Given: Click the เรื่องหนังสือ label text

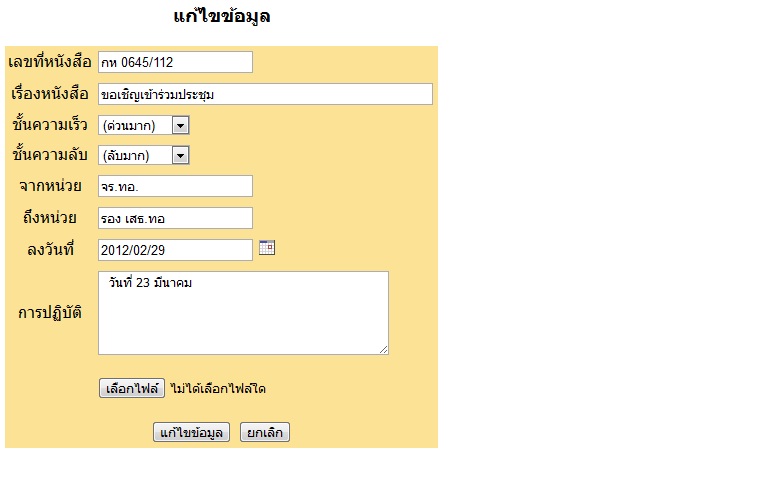Looking at the screenshot, I should [50, 94].
